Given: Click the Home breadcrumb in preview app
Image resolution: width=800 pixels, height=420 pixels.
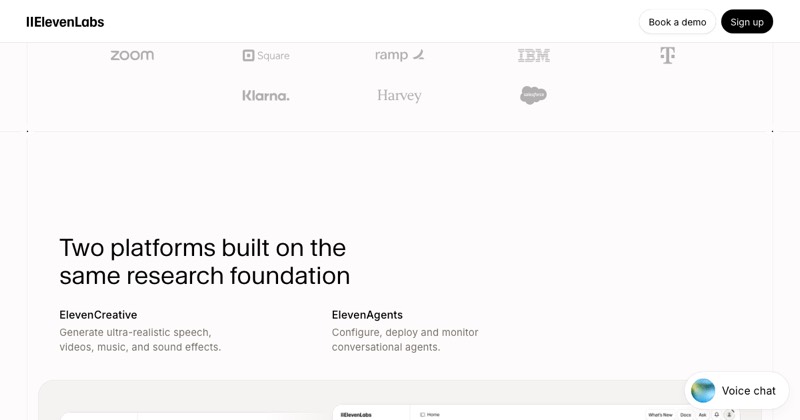Looking at the screenshot, I should point(430,415).
